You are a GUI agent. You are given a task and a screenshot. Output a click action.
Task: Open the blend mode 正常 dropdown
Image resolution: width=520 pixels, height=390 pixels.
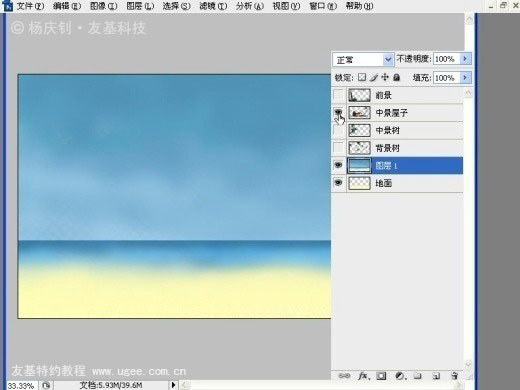(363, 60)
